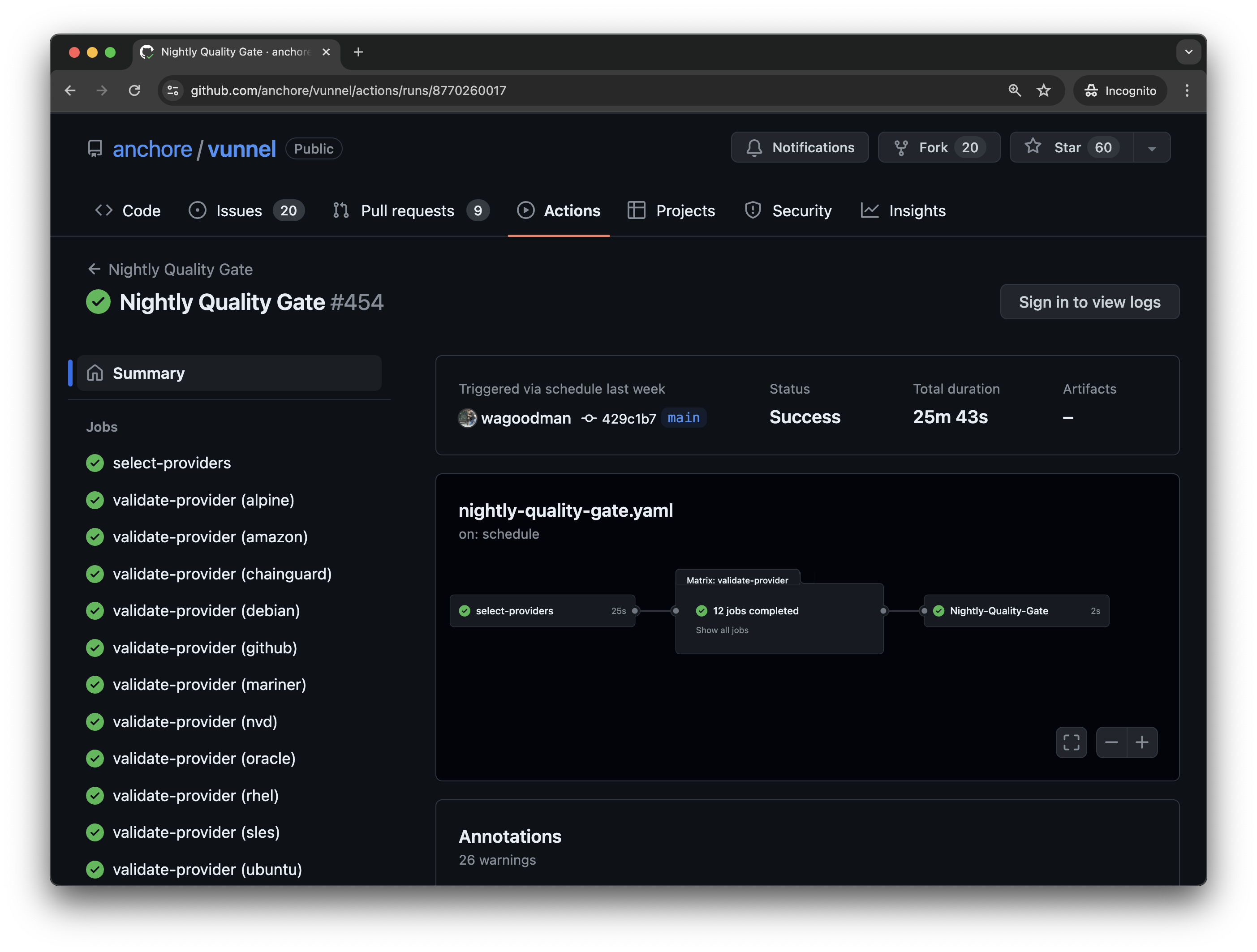Expand the star lists dropdown arrow

pos(1152,148)
